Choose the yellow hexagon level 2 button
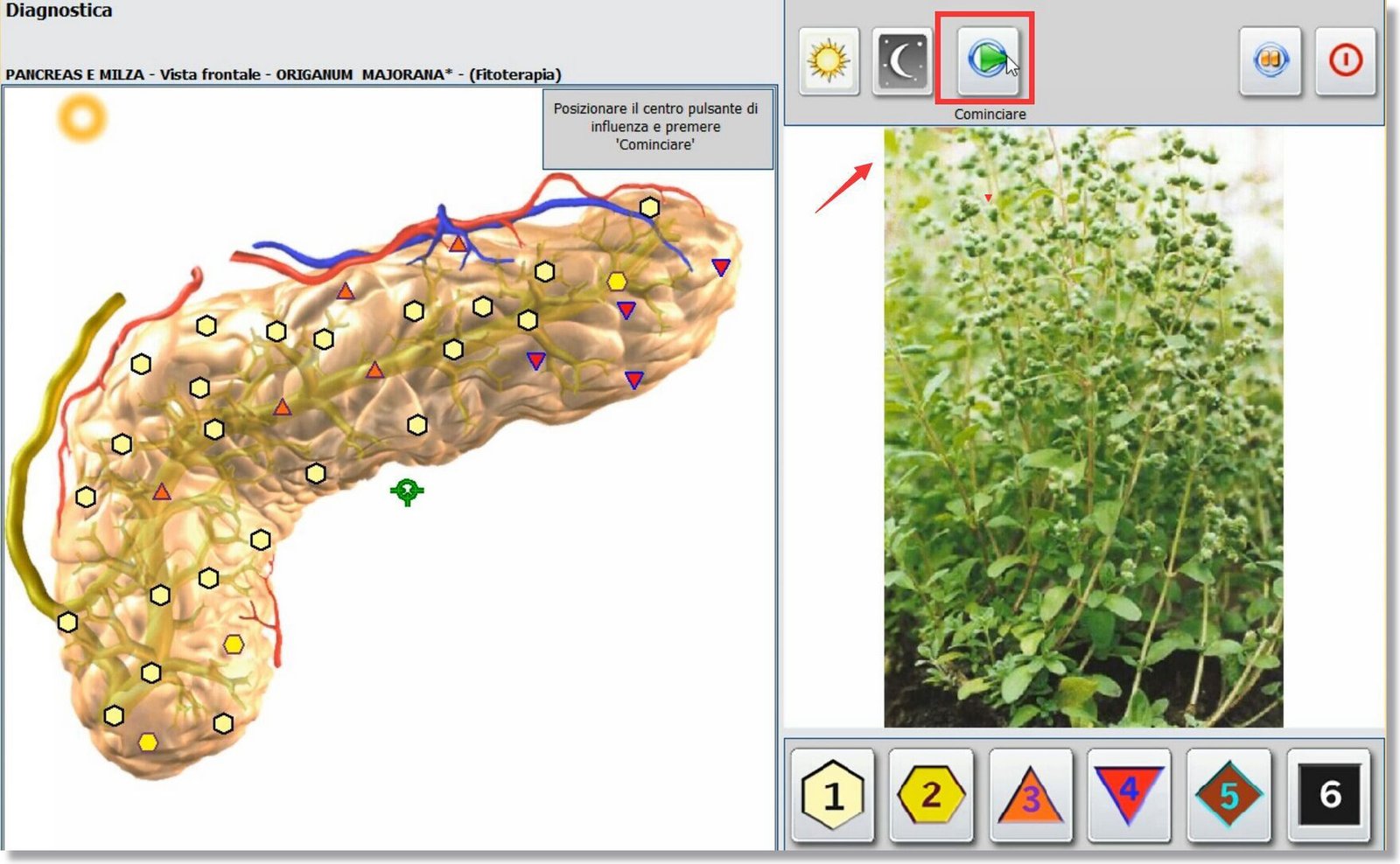Screen dimensions: 1400x864 click(931, 794)
